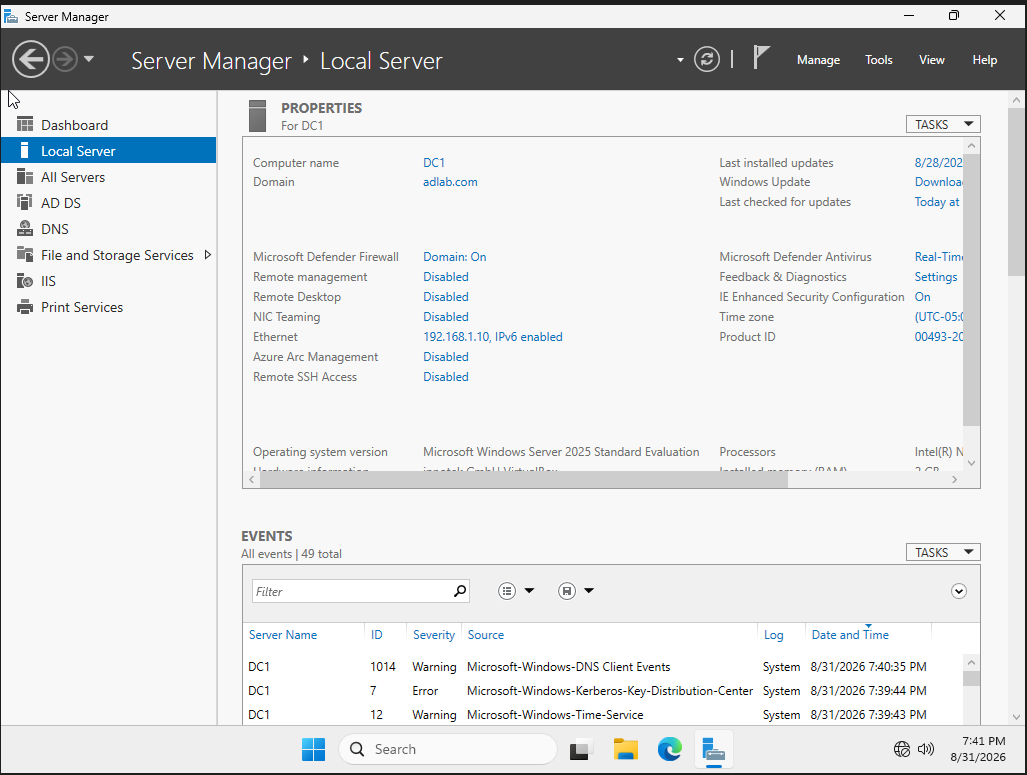Click the back navigation arrow

click(x=31, y=60)
